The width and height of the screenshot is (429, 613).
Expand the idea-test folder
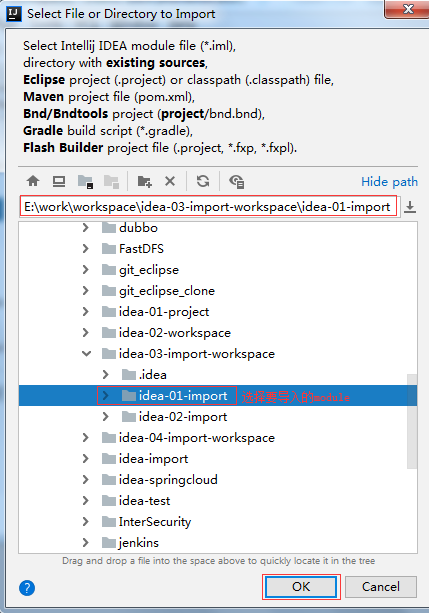[86, 501]
